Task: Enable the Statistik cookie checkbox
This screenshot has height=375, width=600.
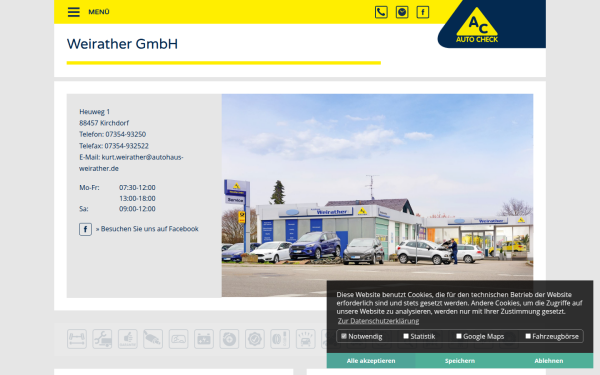Action: 406,336
